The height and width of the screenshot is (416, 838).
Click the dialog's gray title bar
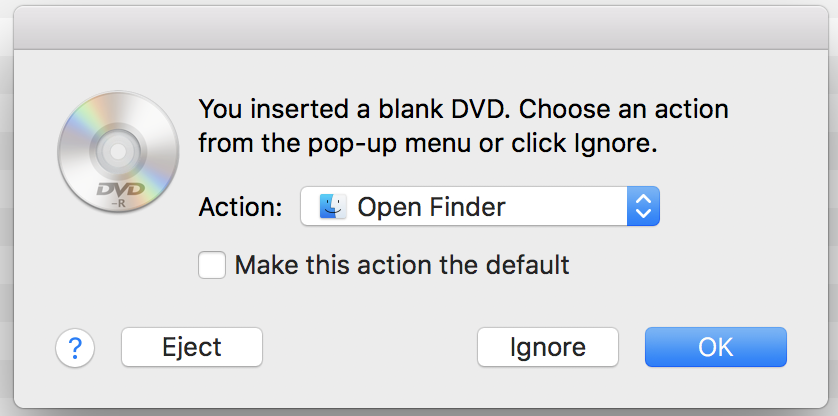(x=421, y=28)
